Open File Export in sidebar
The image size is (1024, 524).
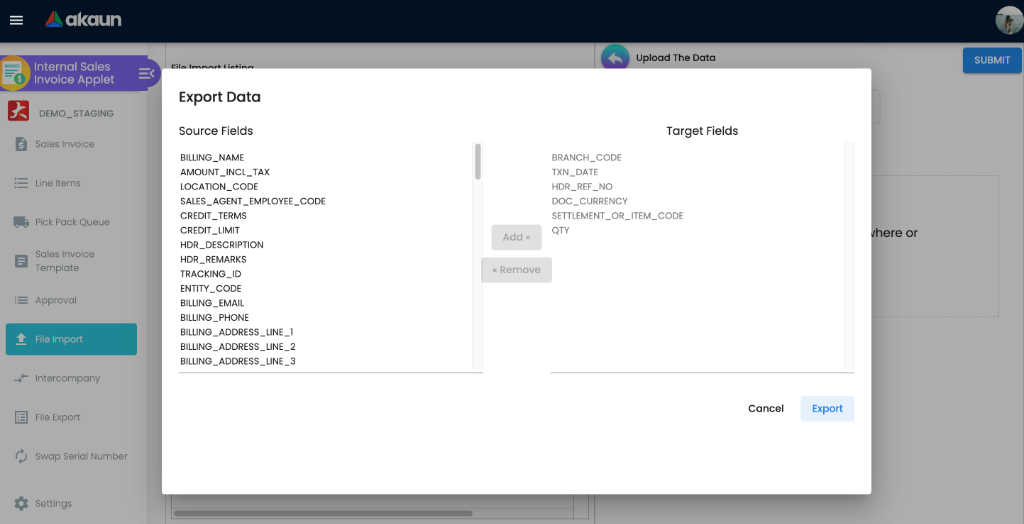coord(58,417)
